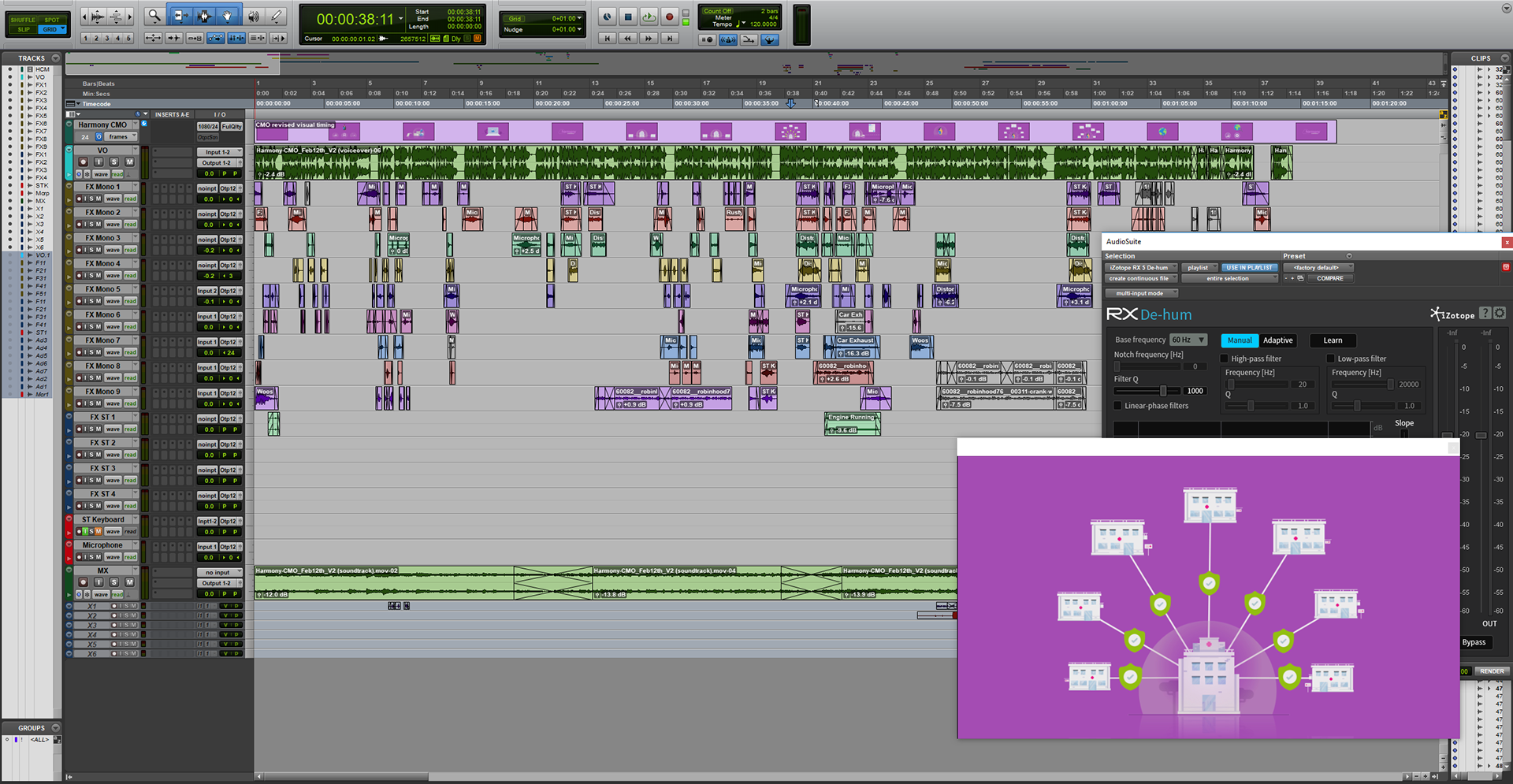The height and width of the screenshot is (784, 1513).
Task: Open create continuous file dropdown
Action: click(x=1141, y=278)
